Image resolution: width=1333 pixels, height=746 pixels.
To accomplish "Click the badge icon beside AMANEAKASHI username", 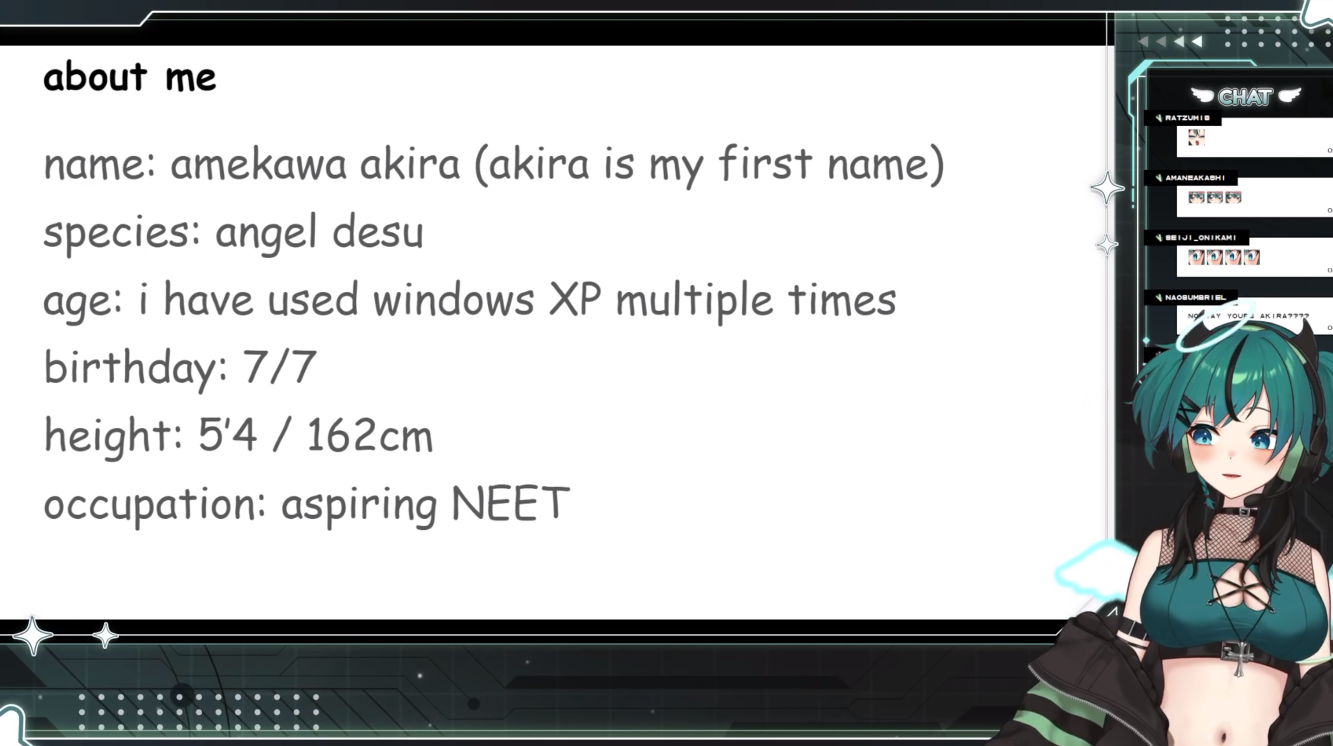I will 1158,178.
